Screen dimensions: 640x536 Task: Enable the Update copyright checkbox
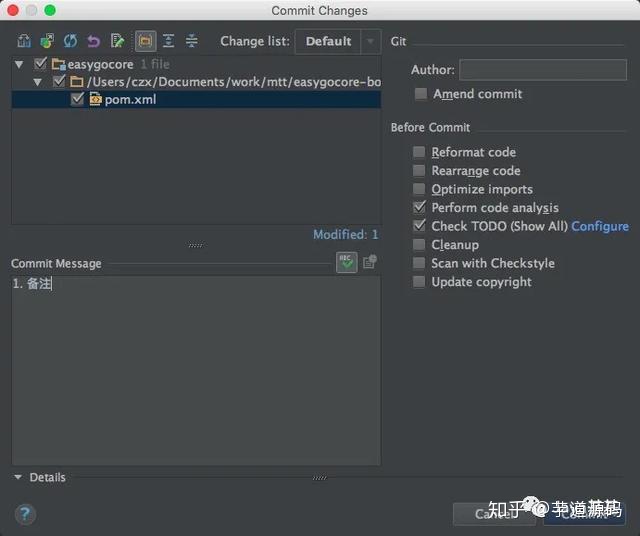[419, 282]
